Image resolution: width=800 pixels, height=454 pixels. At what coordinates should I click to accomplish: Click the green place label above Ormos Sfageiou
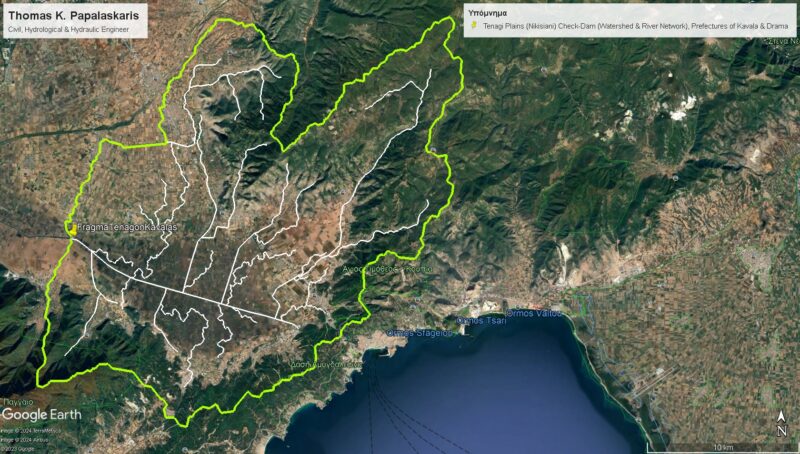pos(388,268)
